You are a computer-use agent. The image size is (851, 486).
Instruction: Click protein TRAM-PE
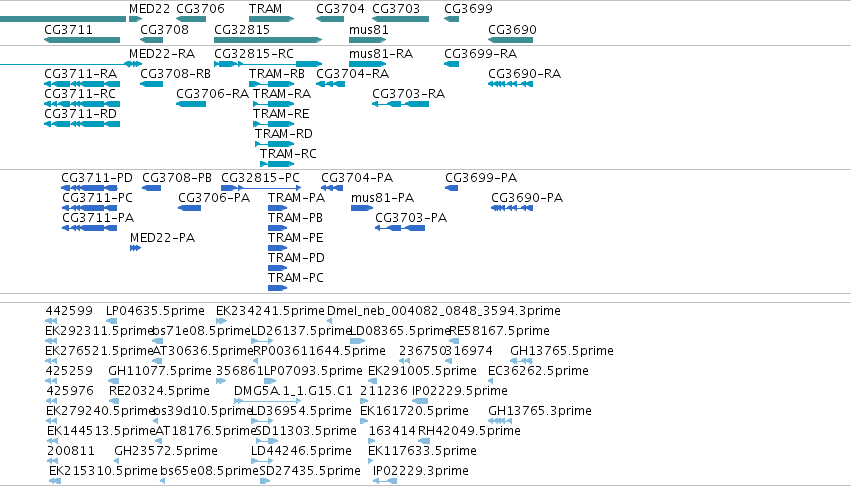[x=296, y=238]
